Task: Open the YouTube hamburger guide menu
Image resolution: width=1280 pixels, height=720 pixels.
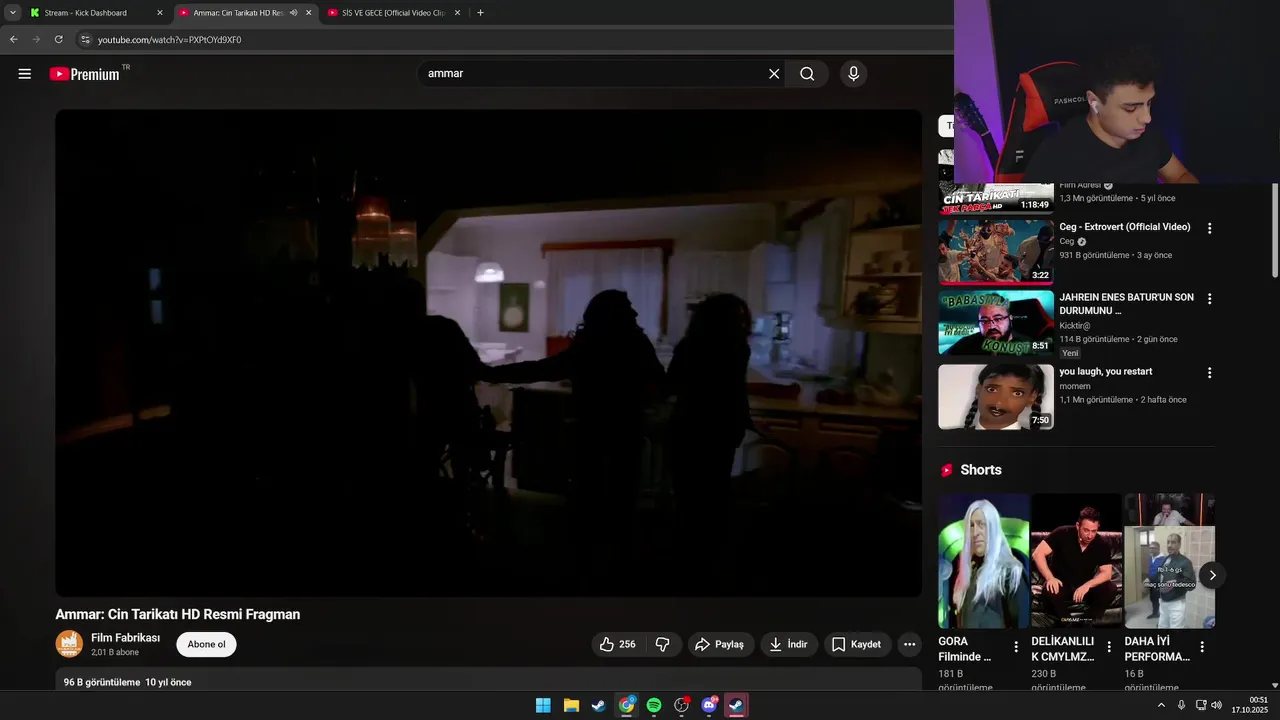Action: tap(25, 74)
